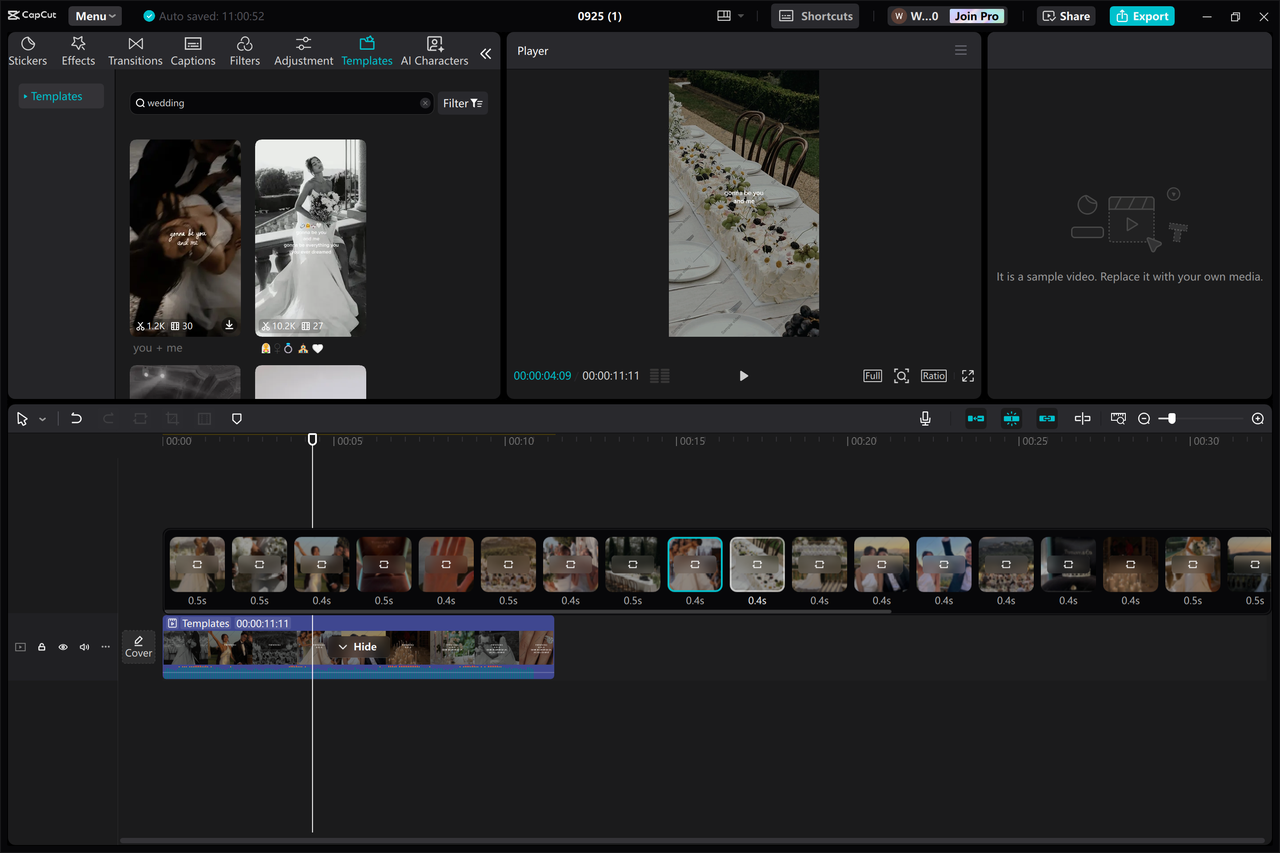Open the Transitions panel
The height and width of the screenshot is (853, 1280).
pos(135,50)
